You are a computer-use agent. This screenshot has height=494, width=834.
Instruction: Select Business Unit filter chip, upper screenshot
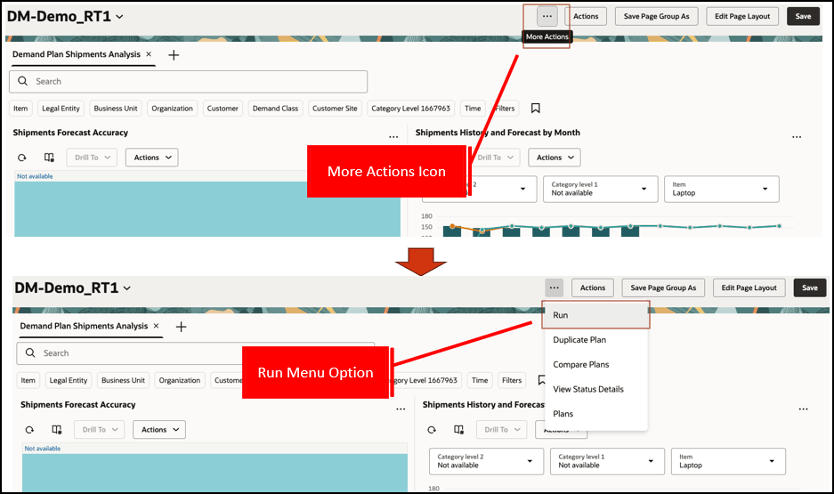pyautogui.click(x=115, y=108)
